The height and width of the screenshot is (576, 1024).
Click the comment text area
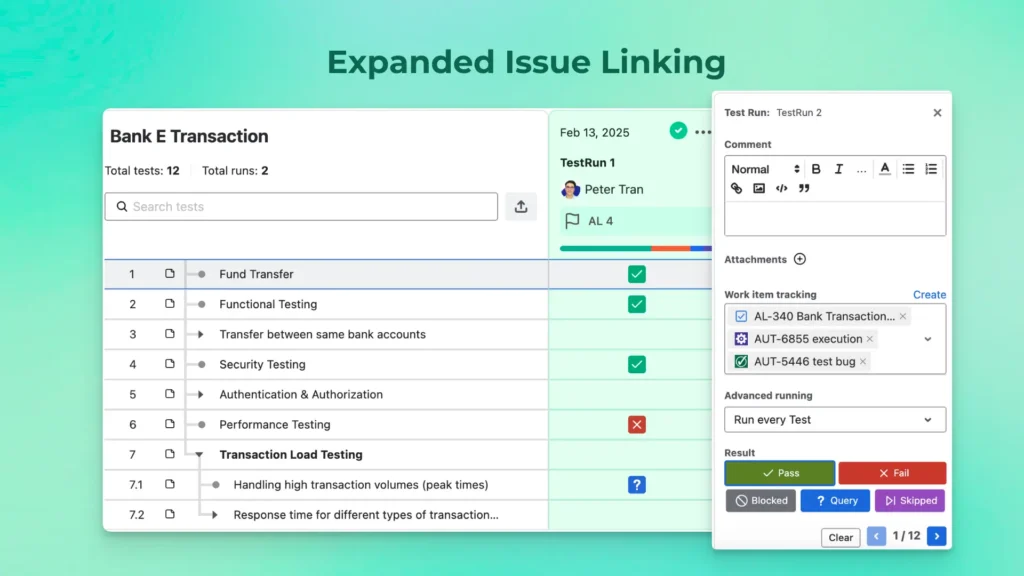tap(835, 218)
